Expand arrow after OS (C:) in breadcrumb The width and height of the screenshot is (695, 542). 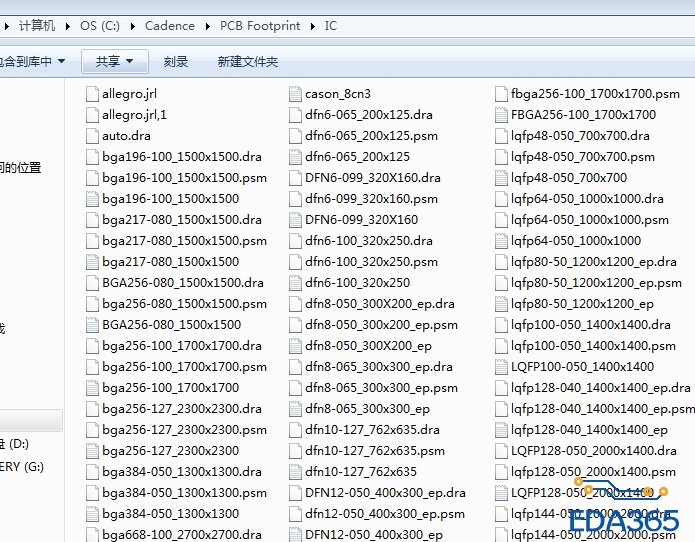coord(133,26)
